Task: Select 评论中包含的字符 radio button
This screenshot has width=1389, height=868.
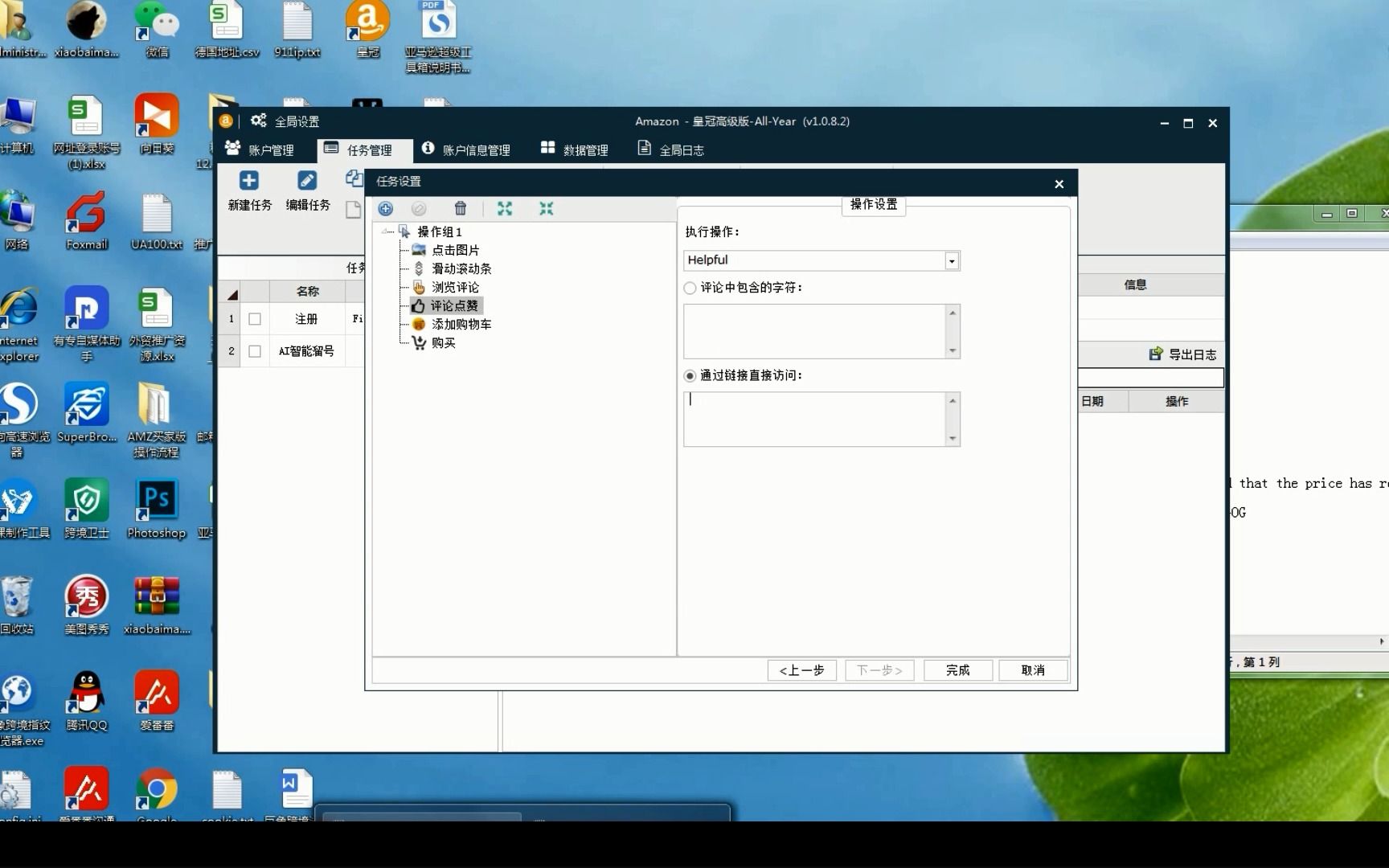Action: coord(690,288)
